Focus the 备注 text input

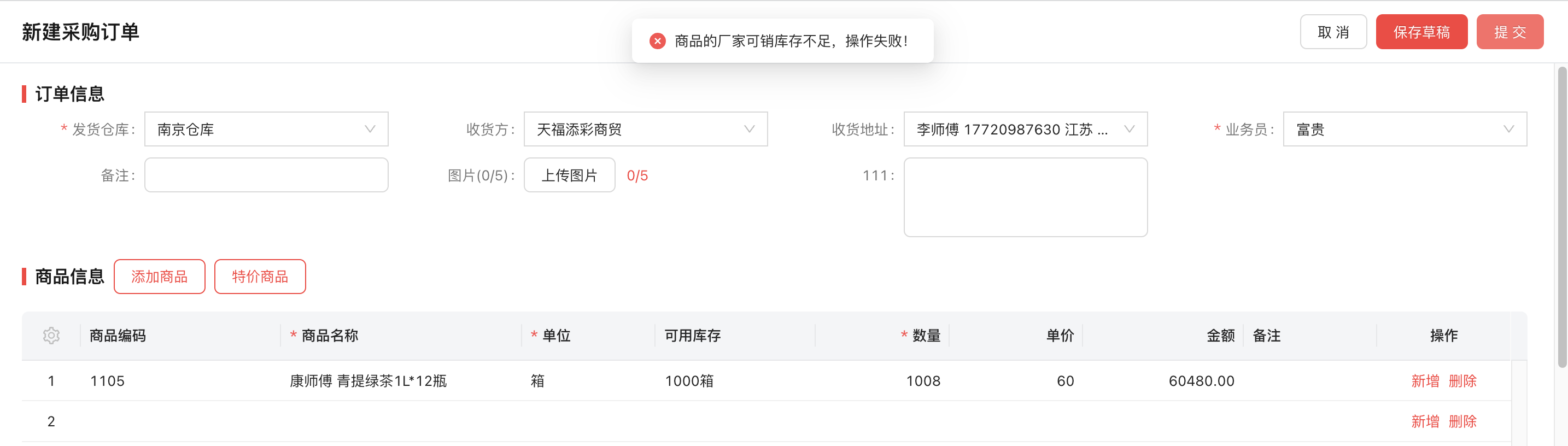click(266, 175)
